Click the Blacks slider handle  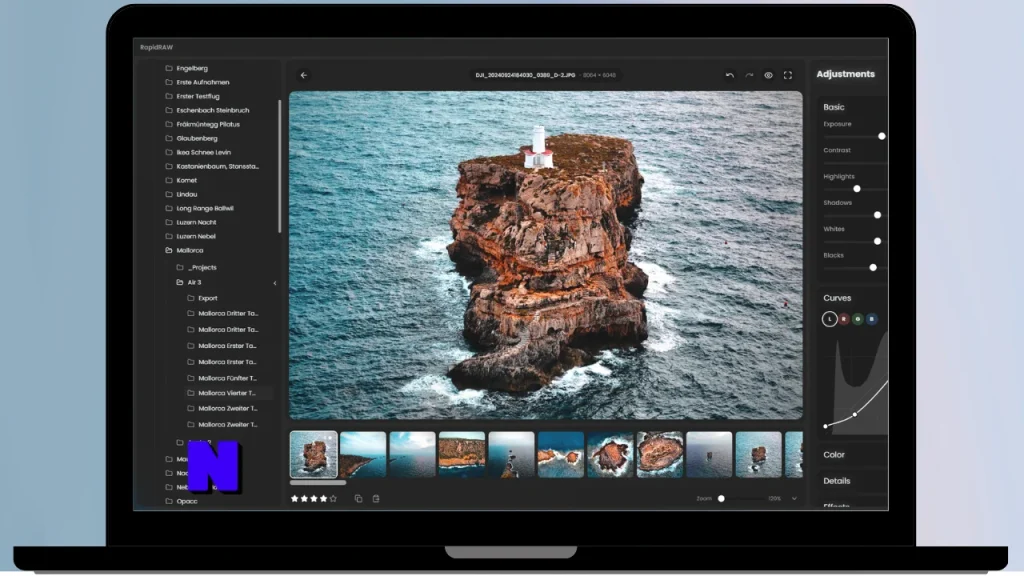click(873, 268)
